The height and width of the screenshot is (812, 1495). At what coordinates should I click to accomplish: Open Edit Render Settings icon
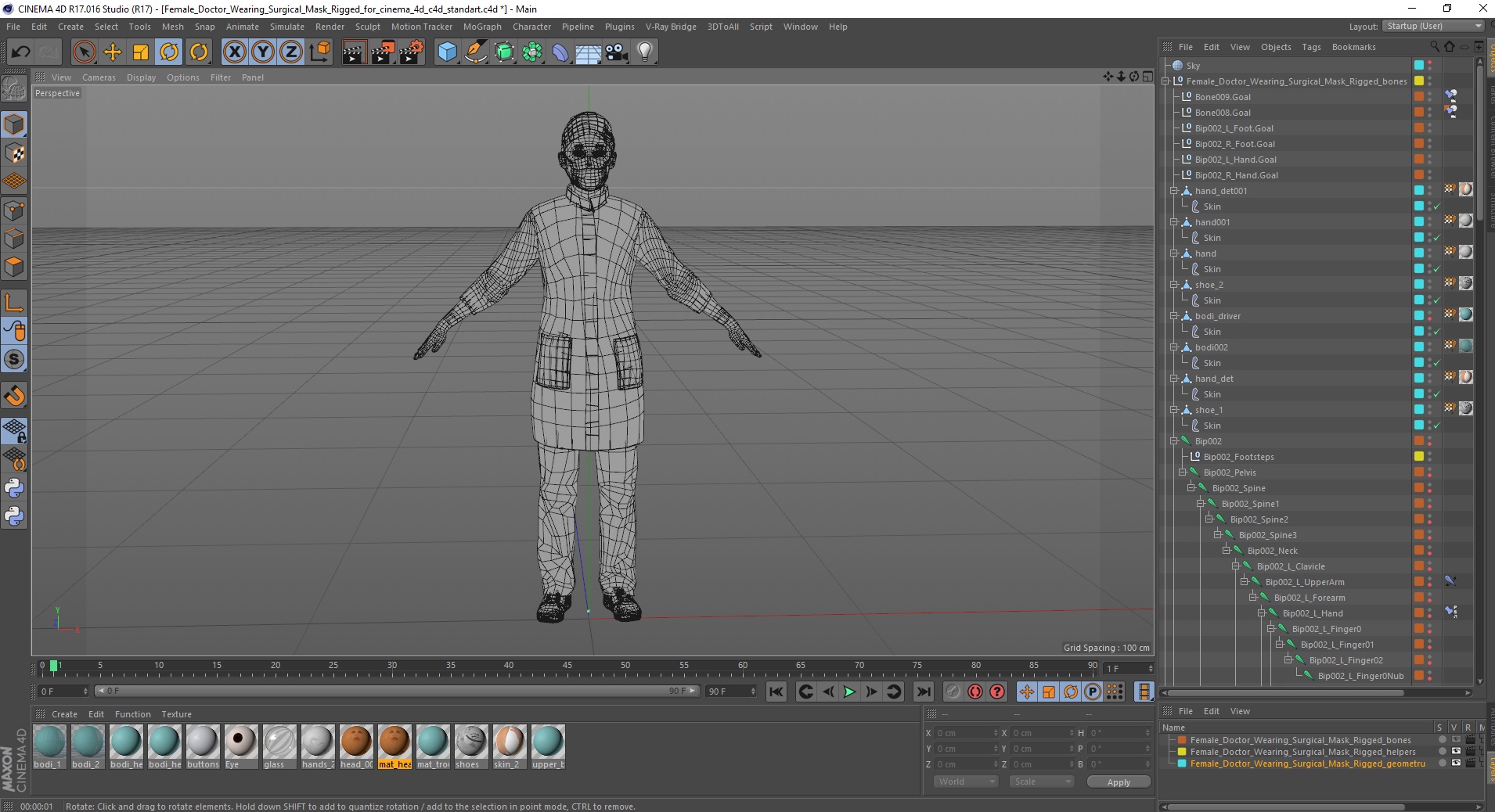pyautogui.click(x=412, y=52)
